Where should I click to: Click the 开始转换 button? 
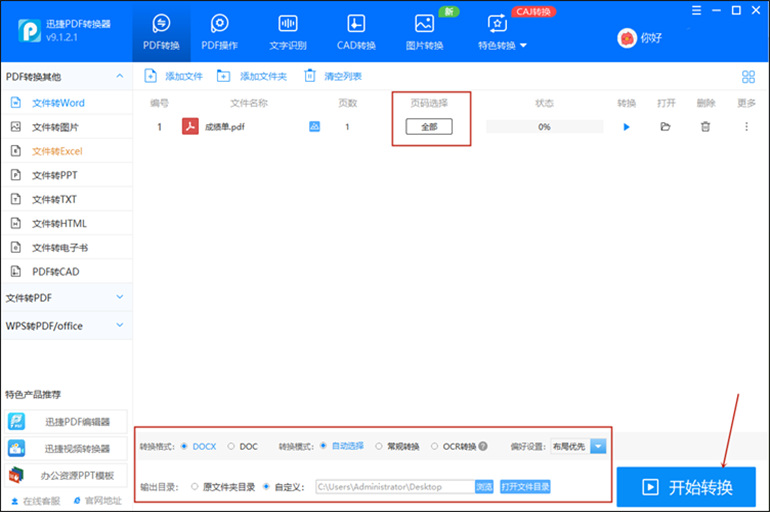tap(686, 487)
